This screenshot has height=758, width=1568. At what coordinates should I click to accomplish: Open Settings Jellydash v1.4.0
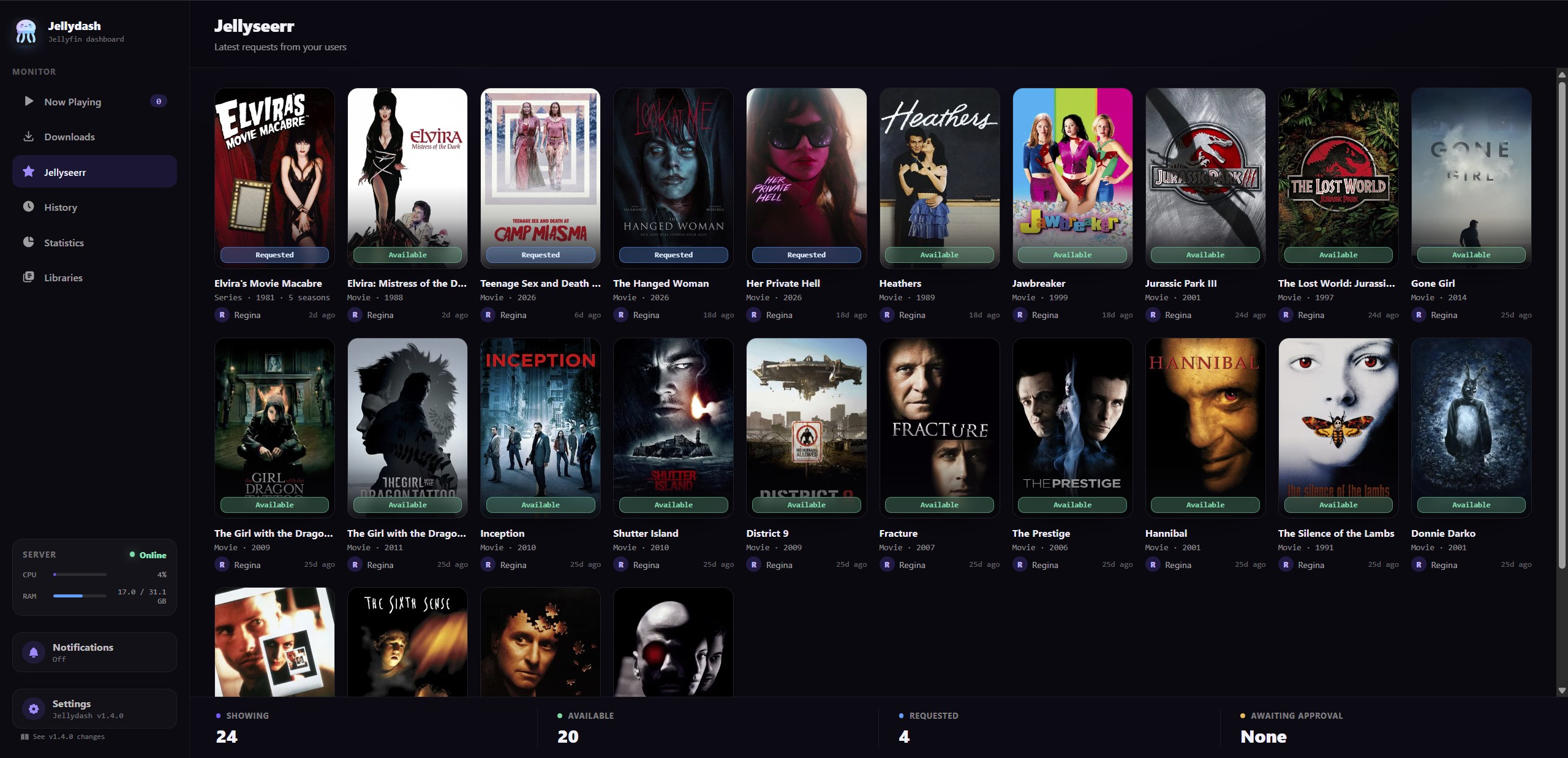click(x=94, y=709)
